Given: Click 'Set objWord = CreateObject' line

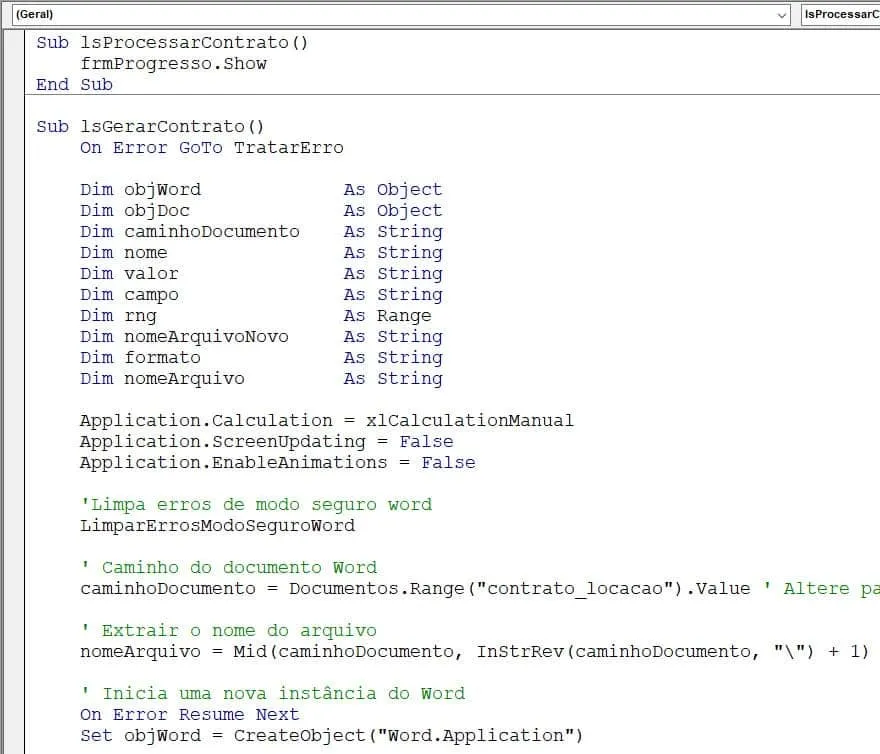Looking at the screenshot, I should (332, 735).
